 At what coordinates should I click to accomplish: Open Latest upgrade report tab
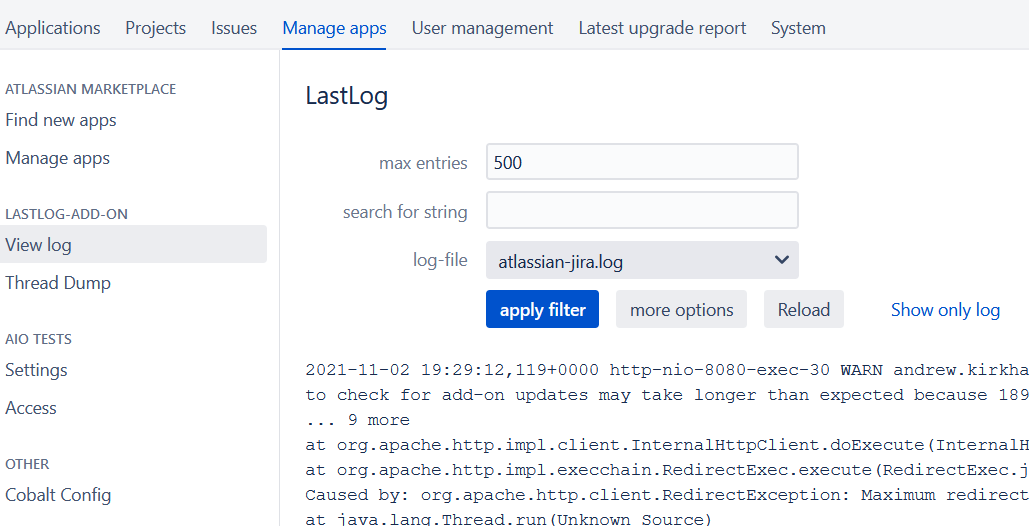pos(662,28)
